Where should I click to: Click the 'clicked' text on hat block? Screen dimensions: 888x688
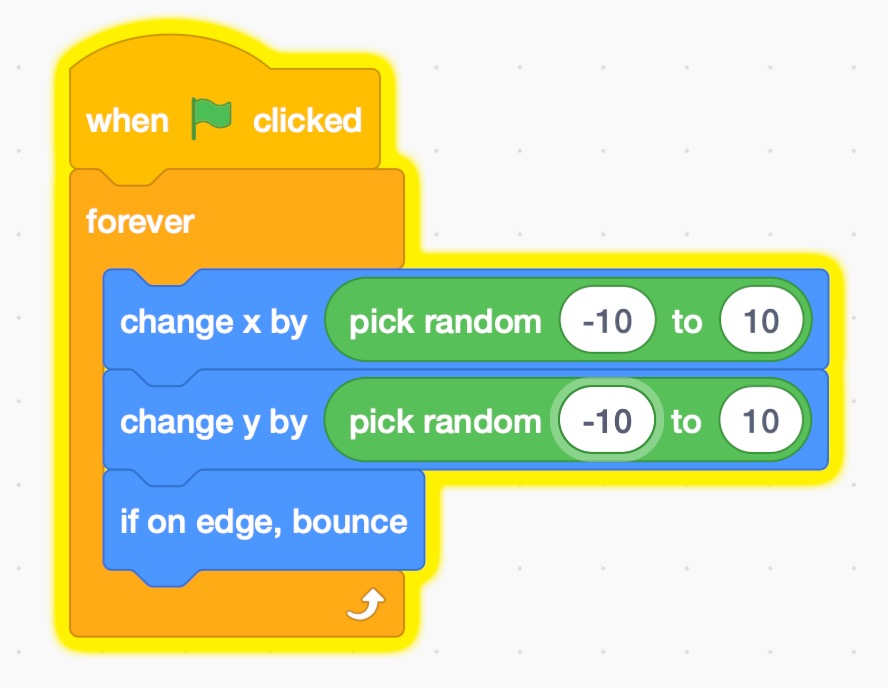click(307, 121)
